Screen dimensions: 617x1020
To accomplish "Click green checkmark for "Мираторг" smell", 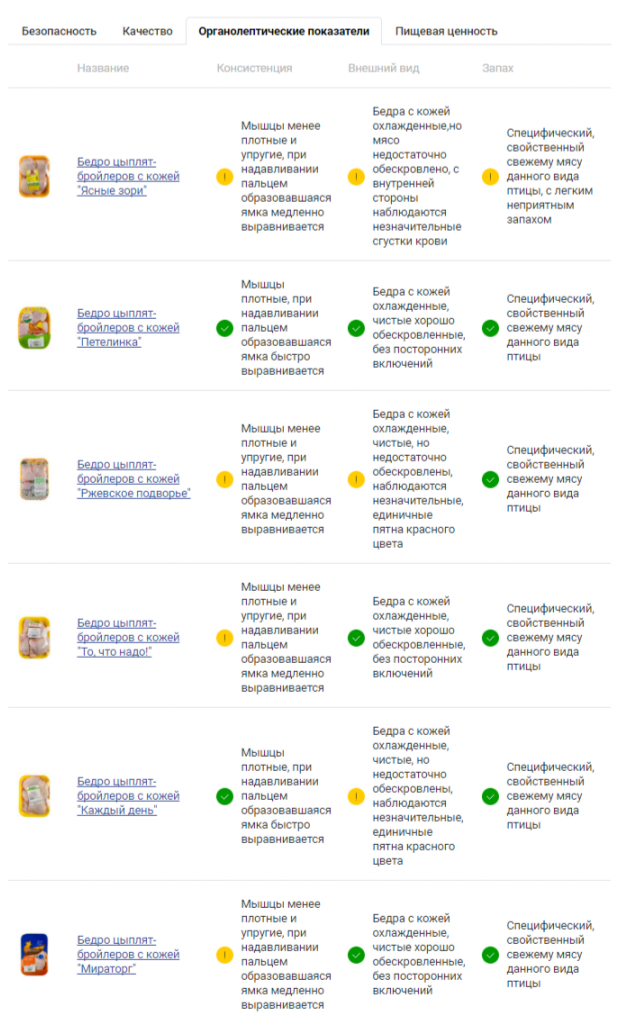I will coord(490,955).
